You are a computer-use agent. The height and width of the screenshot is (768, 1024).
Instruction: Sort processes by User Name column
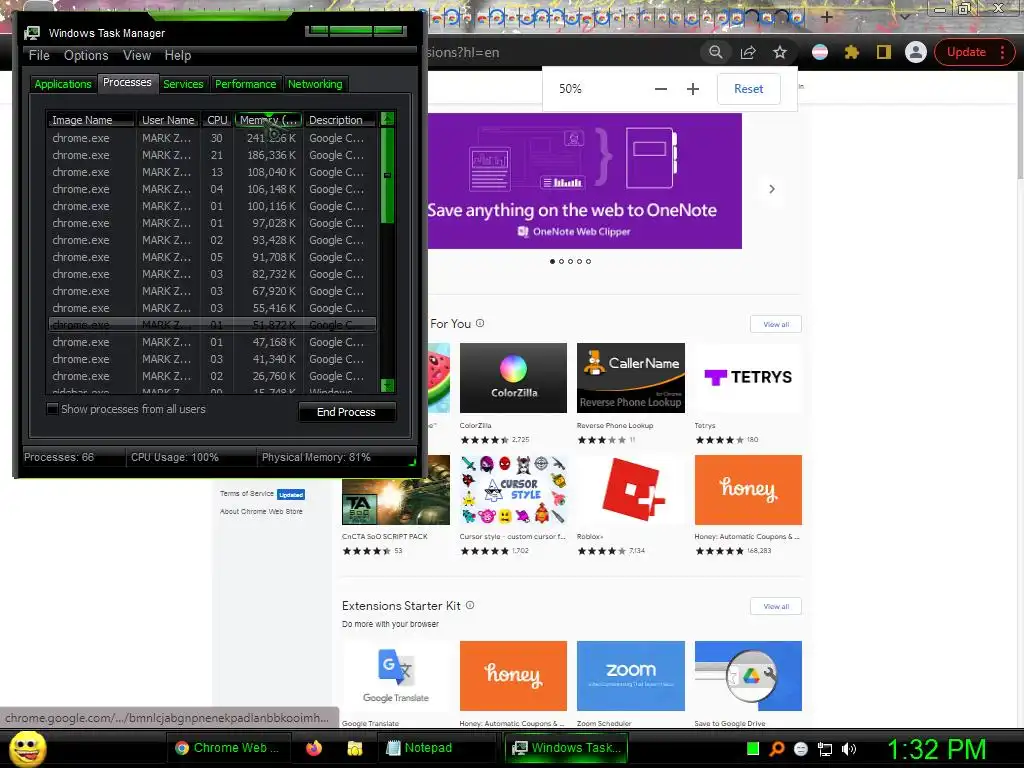click(x=168, y=120)
